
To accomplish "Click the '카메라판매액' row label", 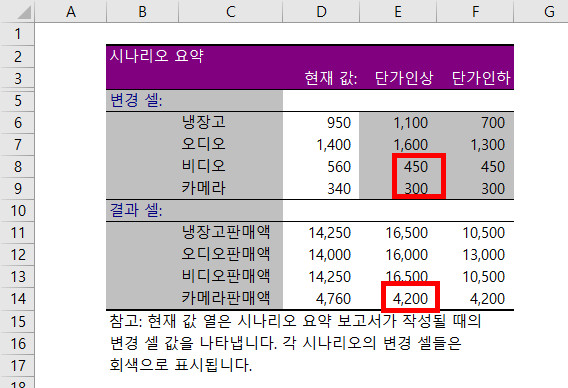I will (226, 299).
